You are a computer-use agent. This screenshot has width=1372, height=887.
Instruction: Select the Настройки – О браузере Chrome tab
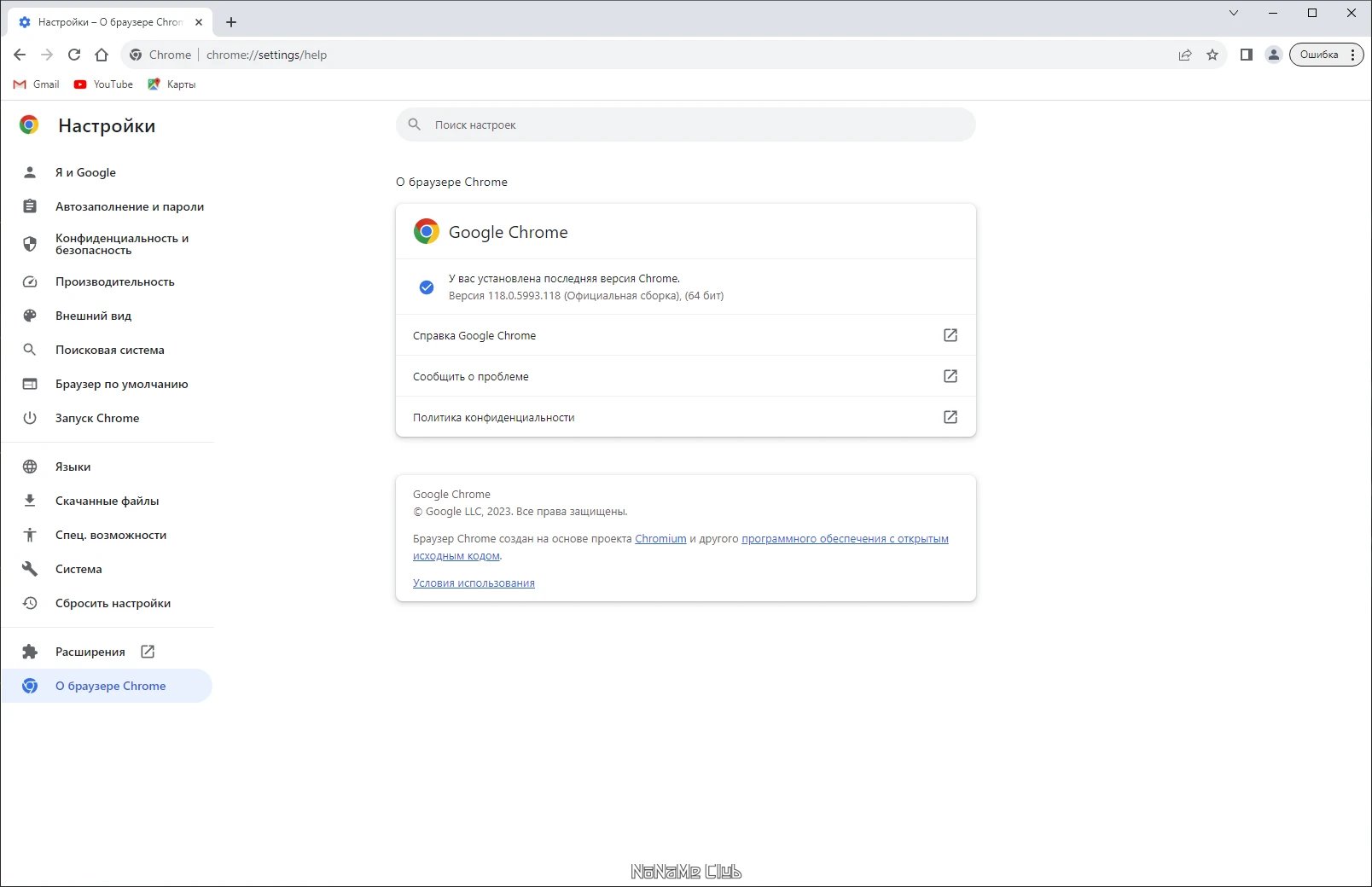[x=111, y=22]
